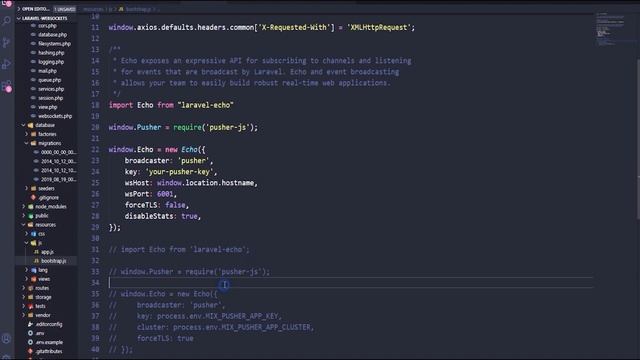Collapse the js folder
The image size is (640, 360).
(27, 243)
